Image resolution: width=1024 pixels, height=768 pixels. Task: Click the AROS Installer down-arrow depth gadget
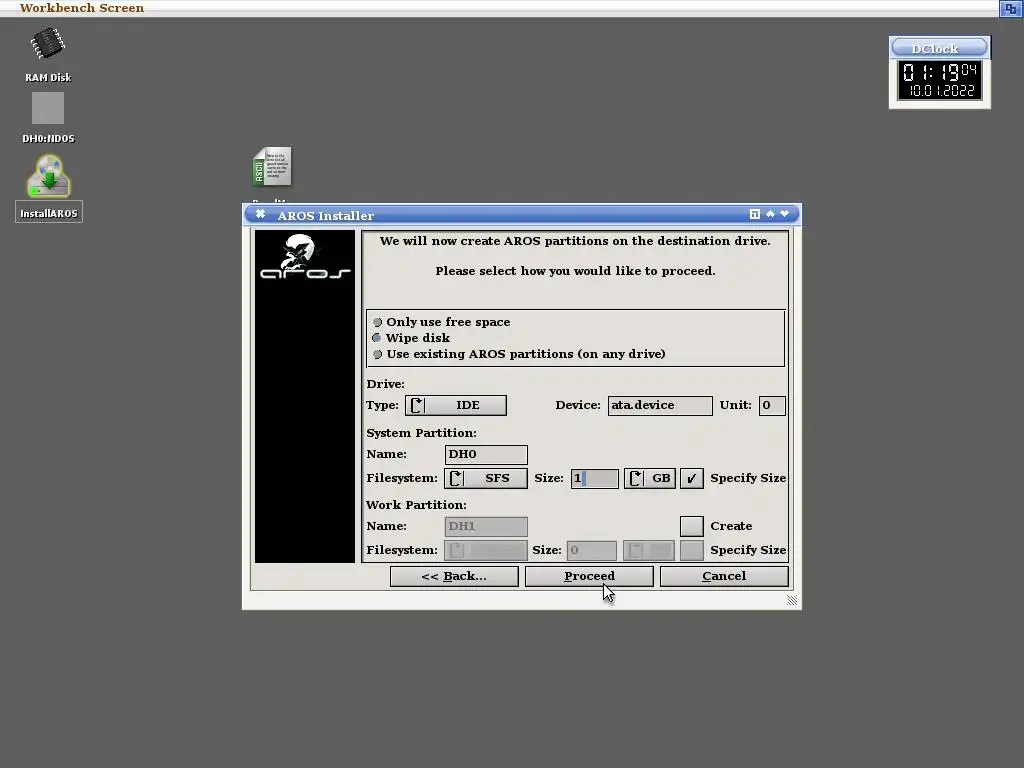(x=784, y=214)
